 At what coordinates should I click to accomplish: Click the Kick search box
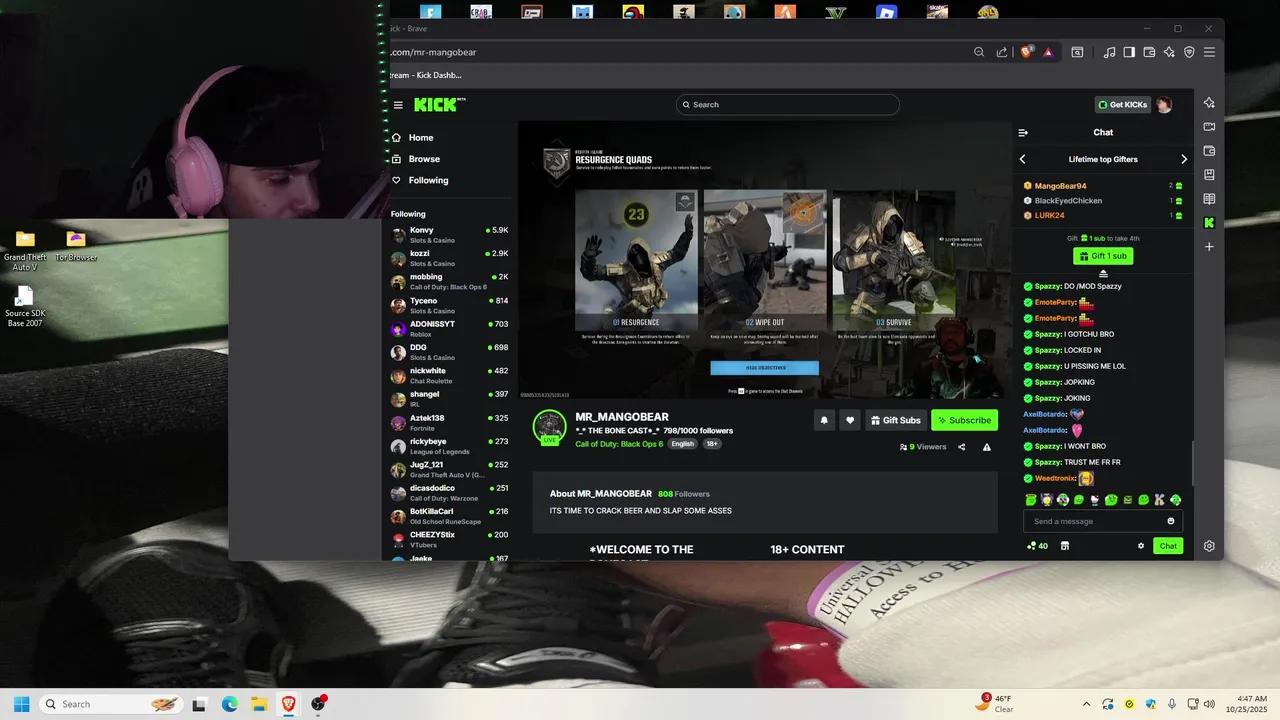(x=787, y=104)
